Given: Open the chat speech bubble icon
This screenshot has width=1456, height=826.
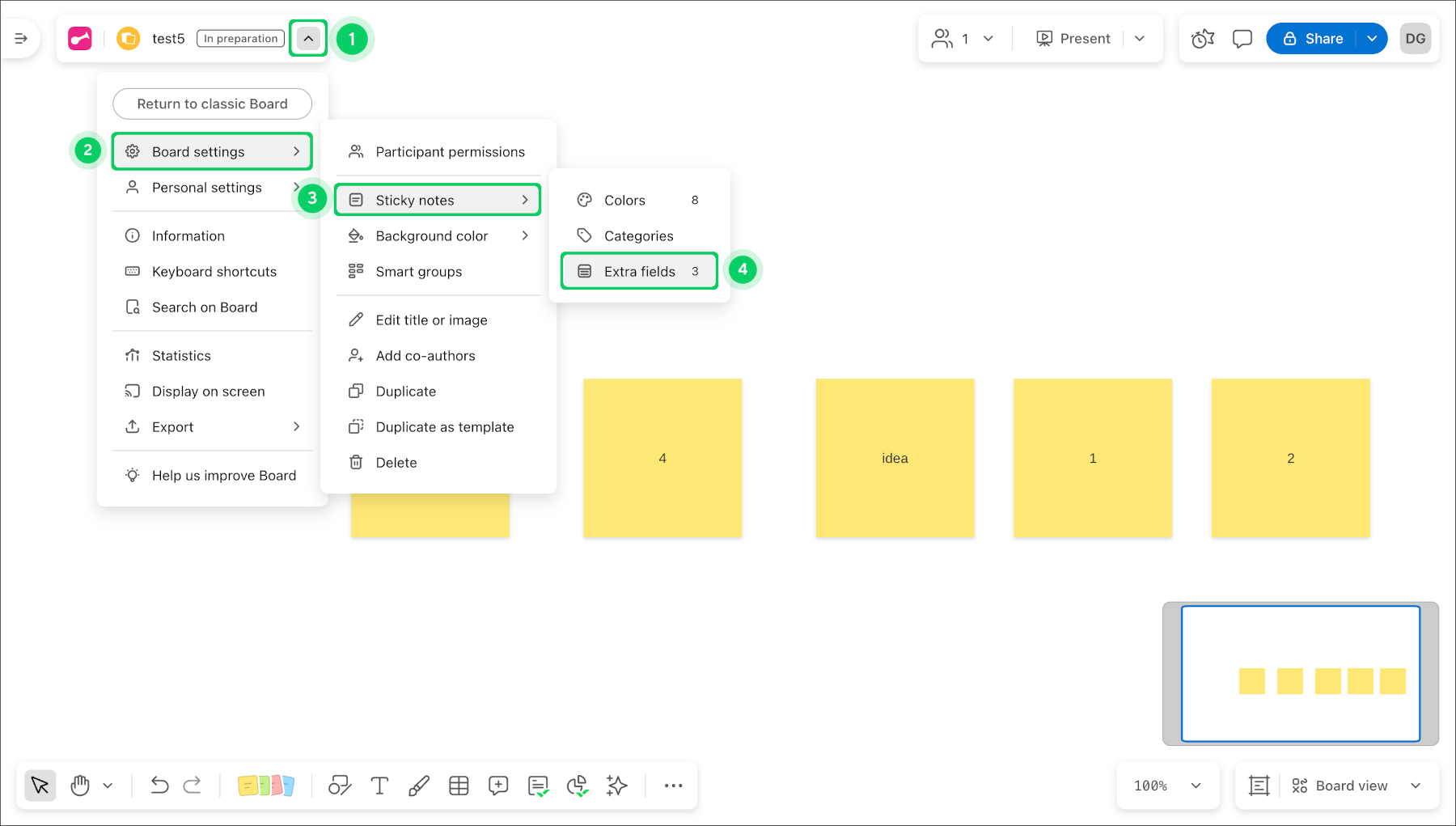Looking at the screenshot, I should tap(1242, 39).
